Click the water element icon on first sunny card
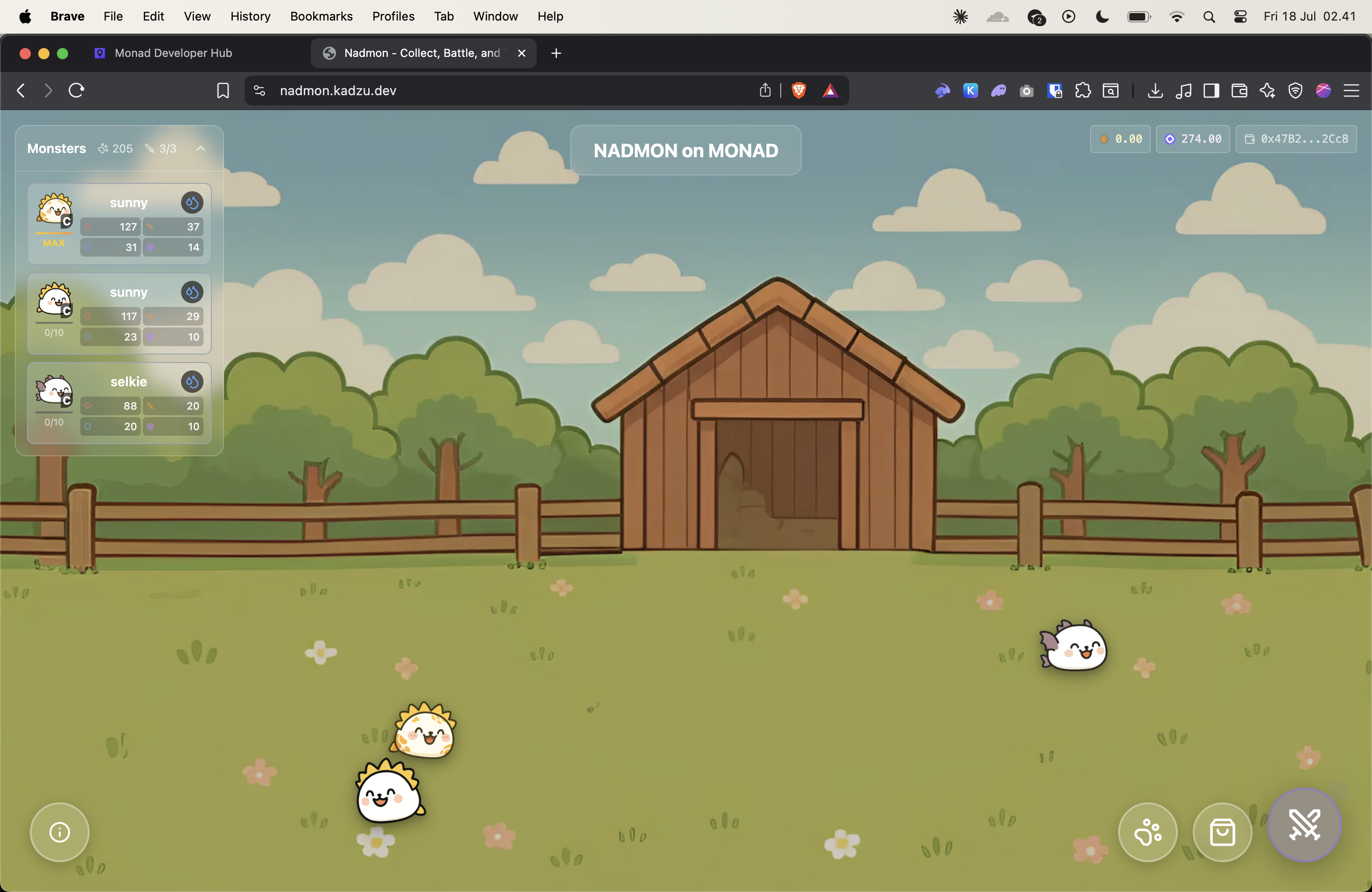The height and width of the screenshot is (892, 1372). (192, 202)
